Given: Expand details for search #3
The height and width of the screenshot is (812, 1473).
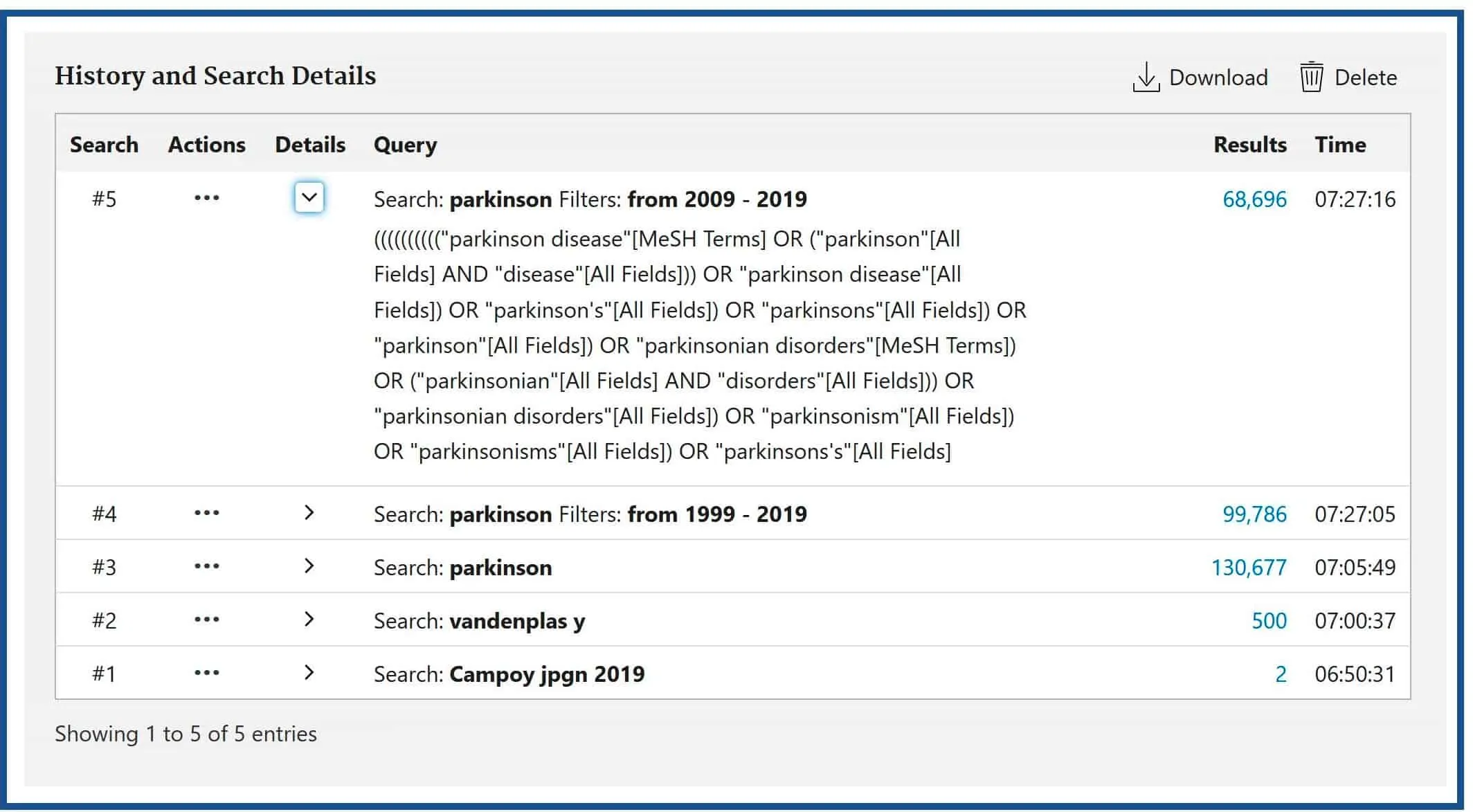Looking at the screenshot, I should (309, 566).
